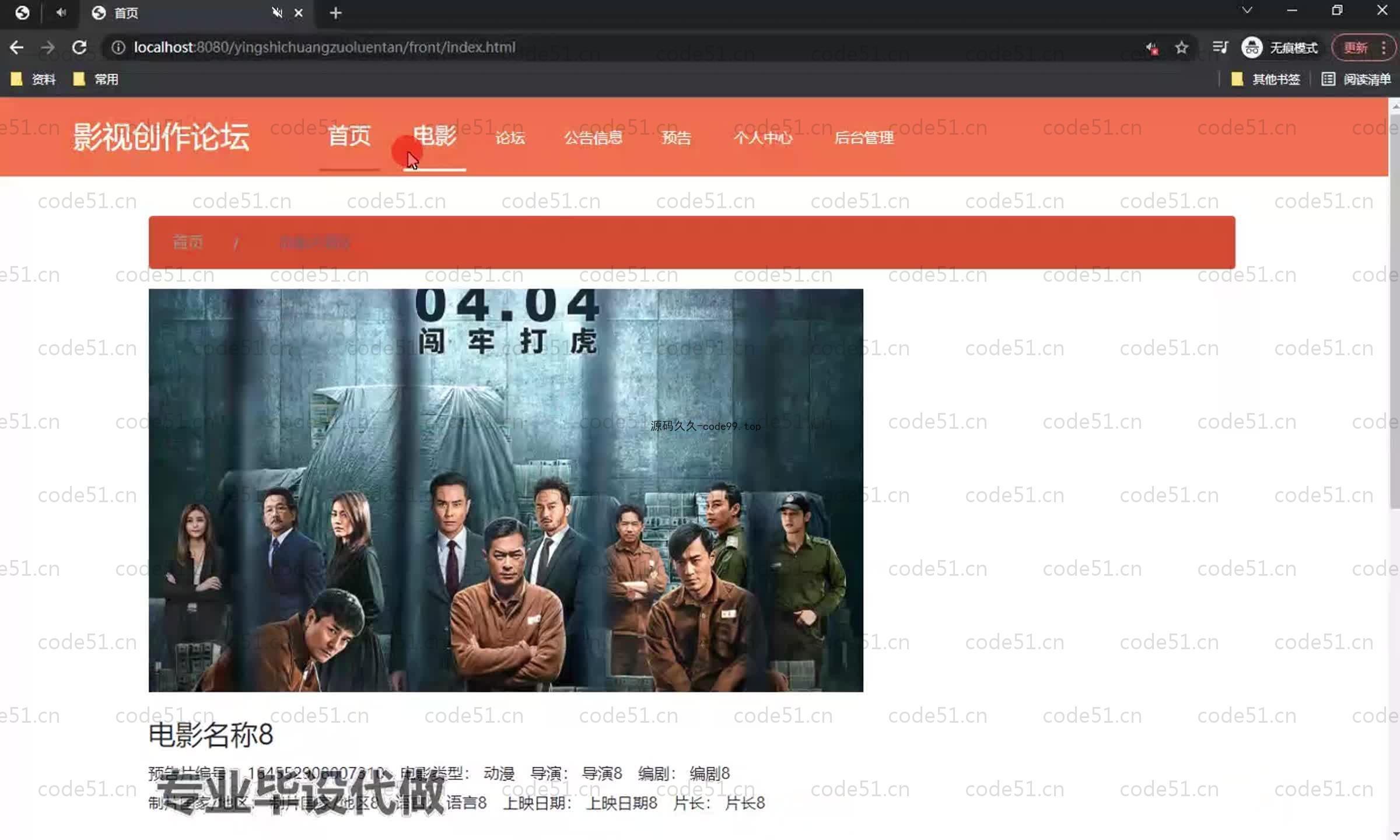View site information icon in address bar
Screen dimensions: 1400x840
point(118,47)
